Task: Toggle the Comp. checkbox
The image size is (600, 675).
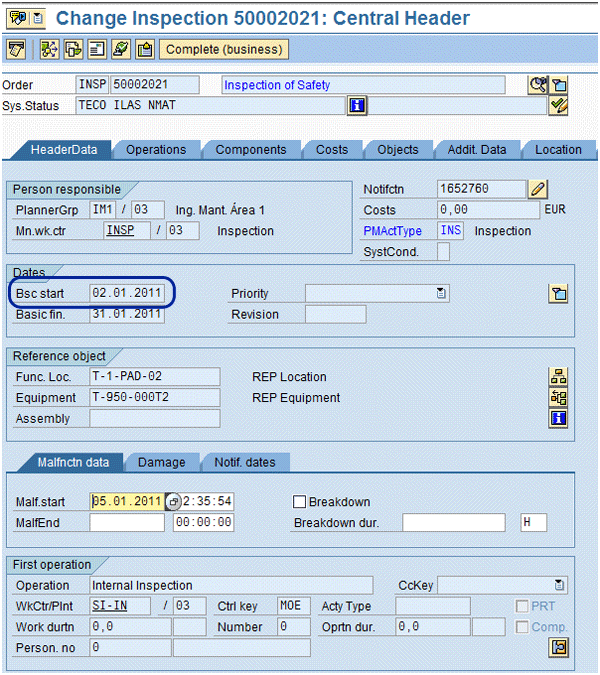Action: [x=522, y=627]
